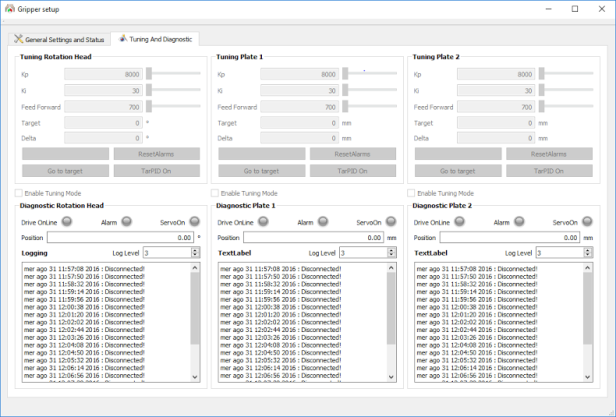The image size is (616, 417).
Task: Click the Alarm indicator for Plate 2
Action: click(x=520, y=222)
